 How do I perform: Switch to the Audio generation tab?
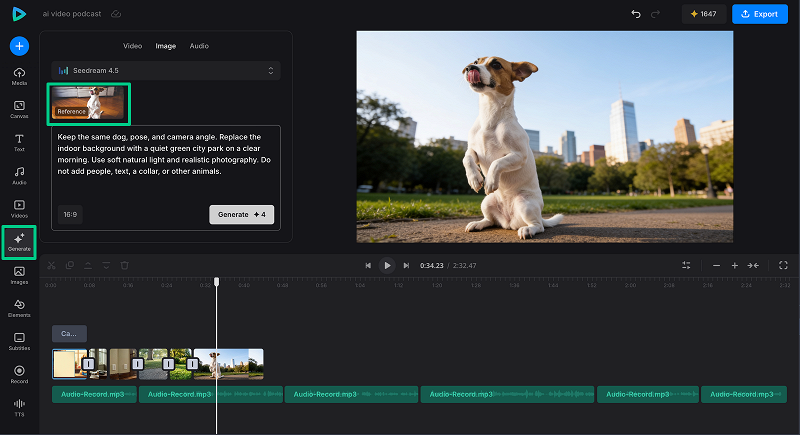click(x=199, y=46)
